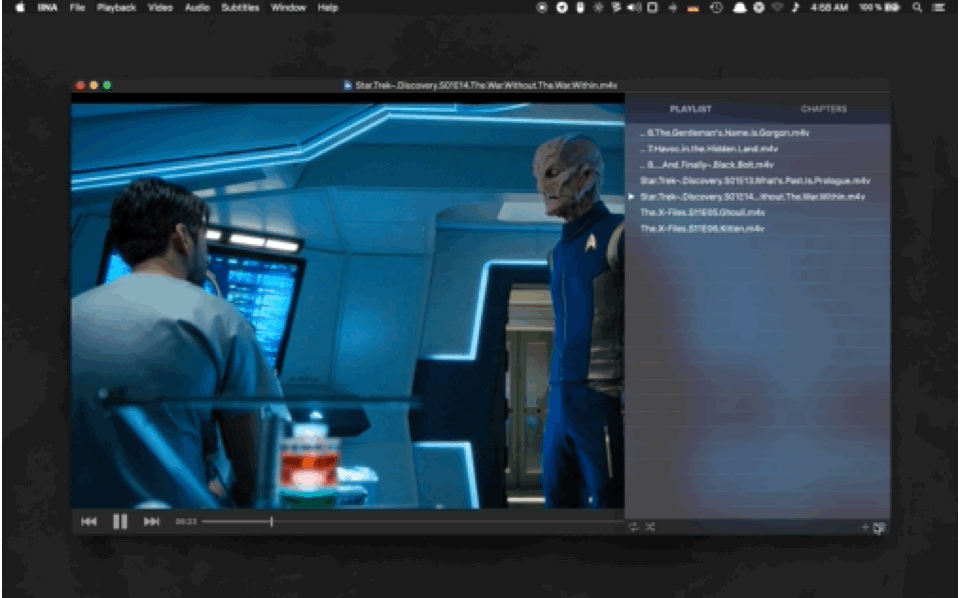Screen dimensions: 960x598
Task: Skip to the next track in player
Action: [x=151, y=521]
